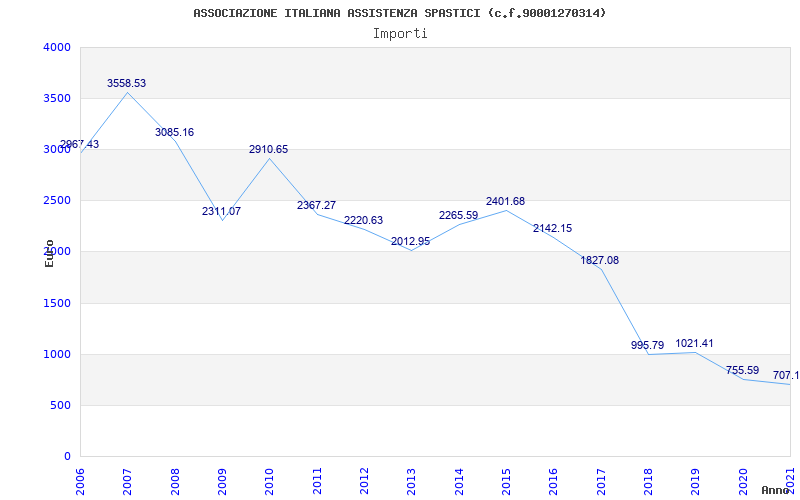This screenshot has width=800, height=500.
Task: Click the 1000 y-axis tick label
Action: (57, 355)
